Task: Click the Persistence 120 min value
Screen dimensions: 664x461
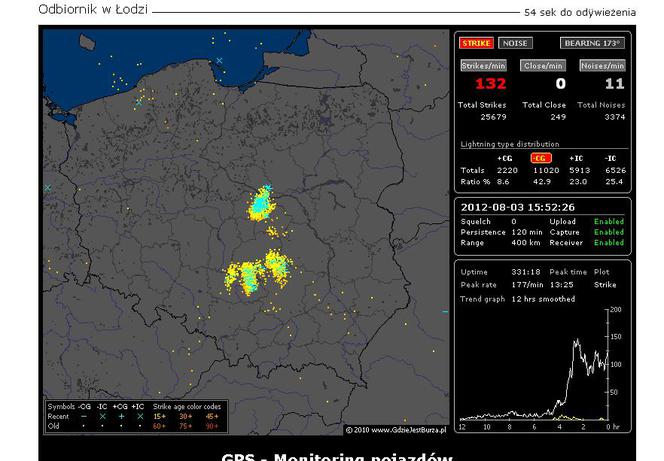Action: tap(527, 232)
